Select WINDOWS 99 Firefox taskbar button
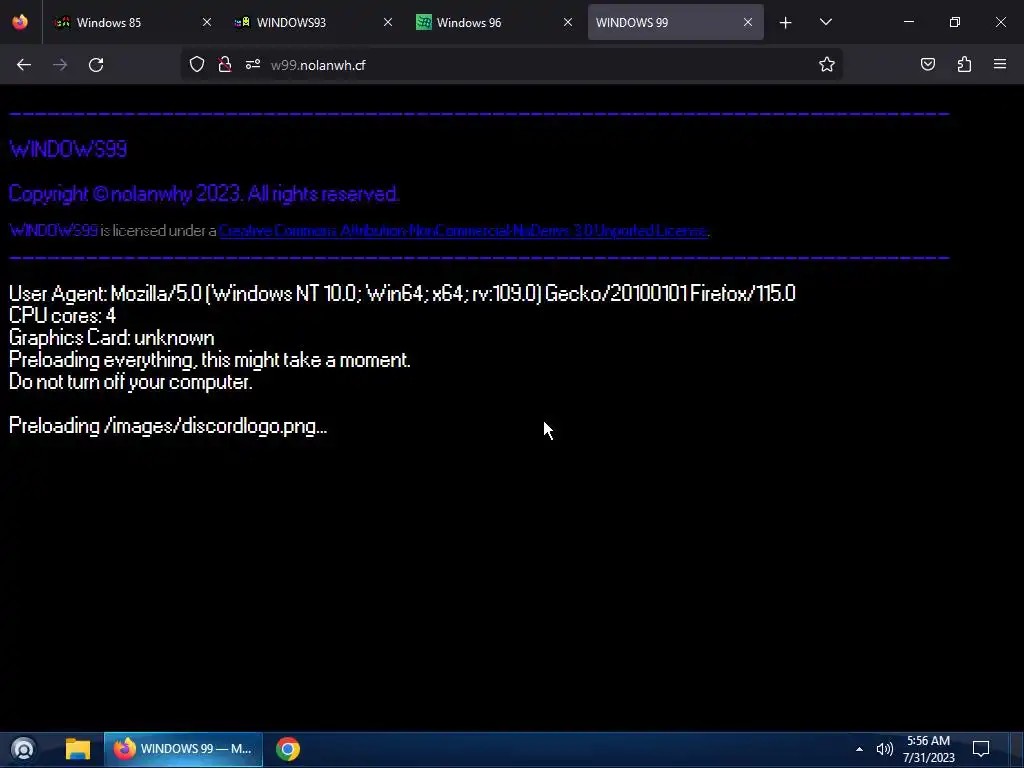 [x=184, y=749]
